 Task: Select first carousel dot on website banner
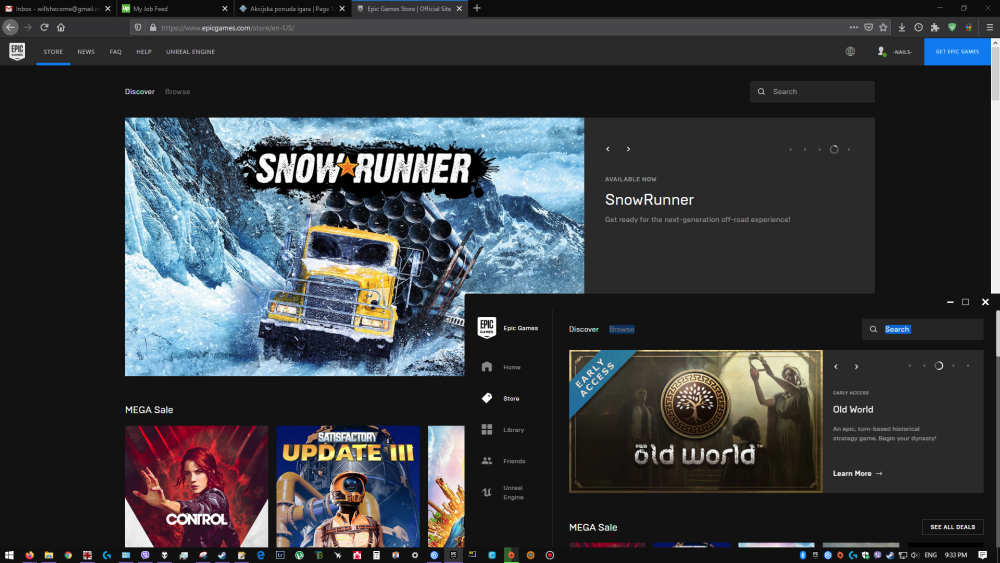tap(790, 149)
